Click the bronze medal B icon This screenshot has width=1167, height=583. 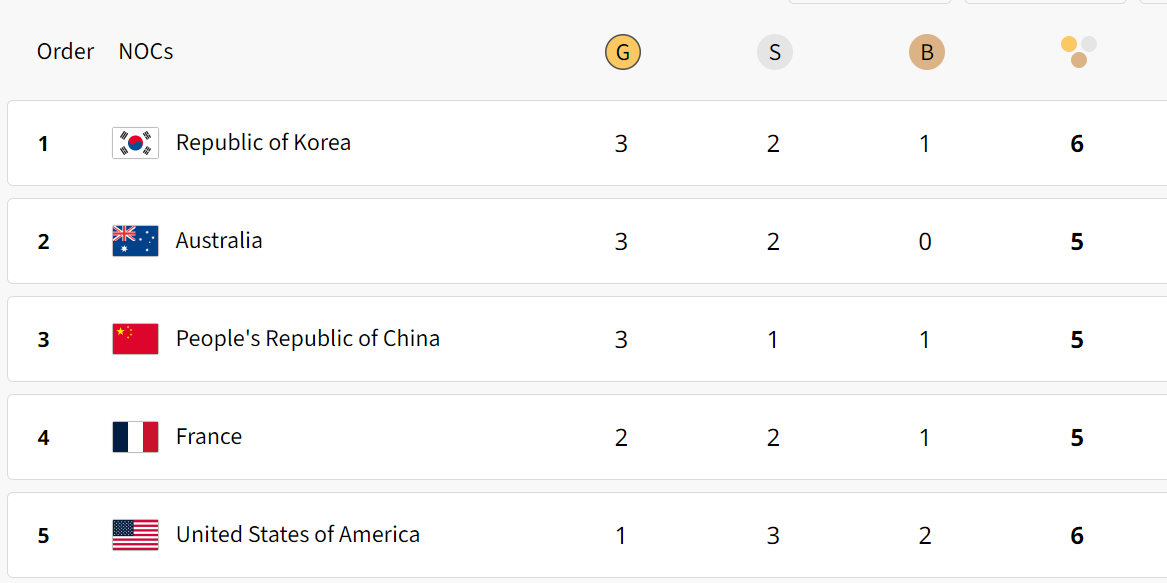pyautogui.click(x=927, y=53)
